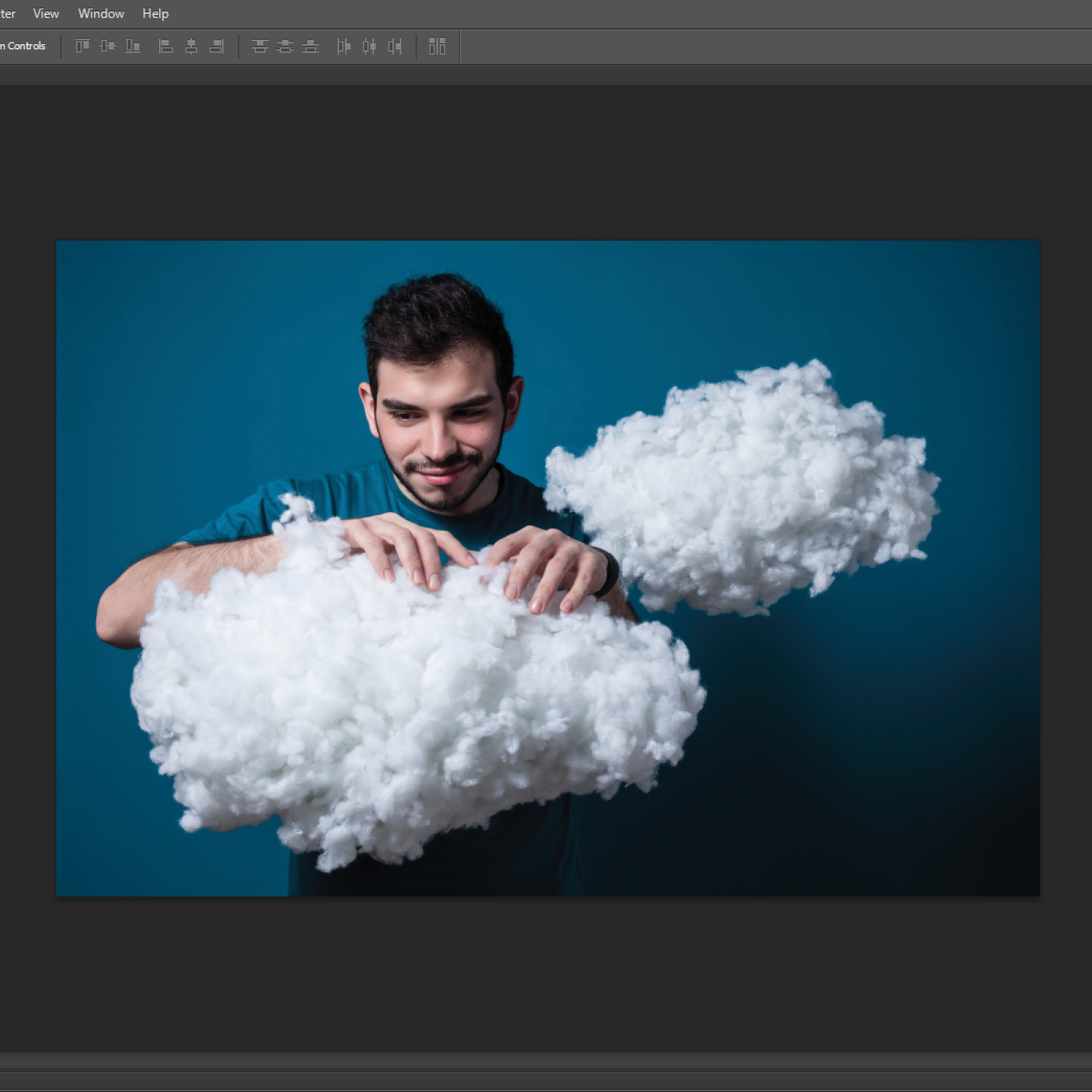The width and height of the screenshot is (1092, 1092).
Task: Click the Distribute Left Edges icon
Action: pyautogui.click(x=344, y=46)
